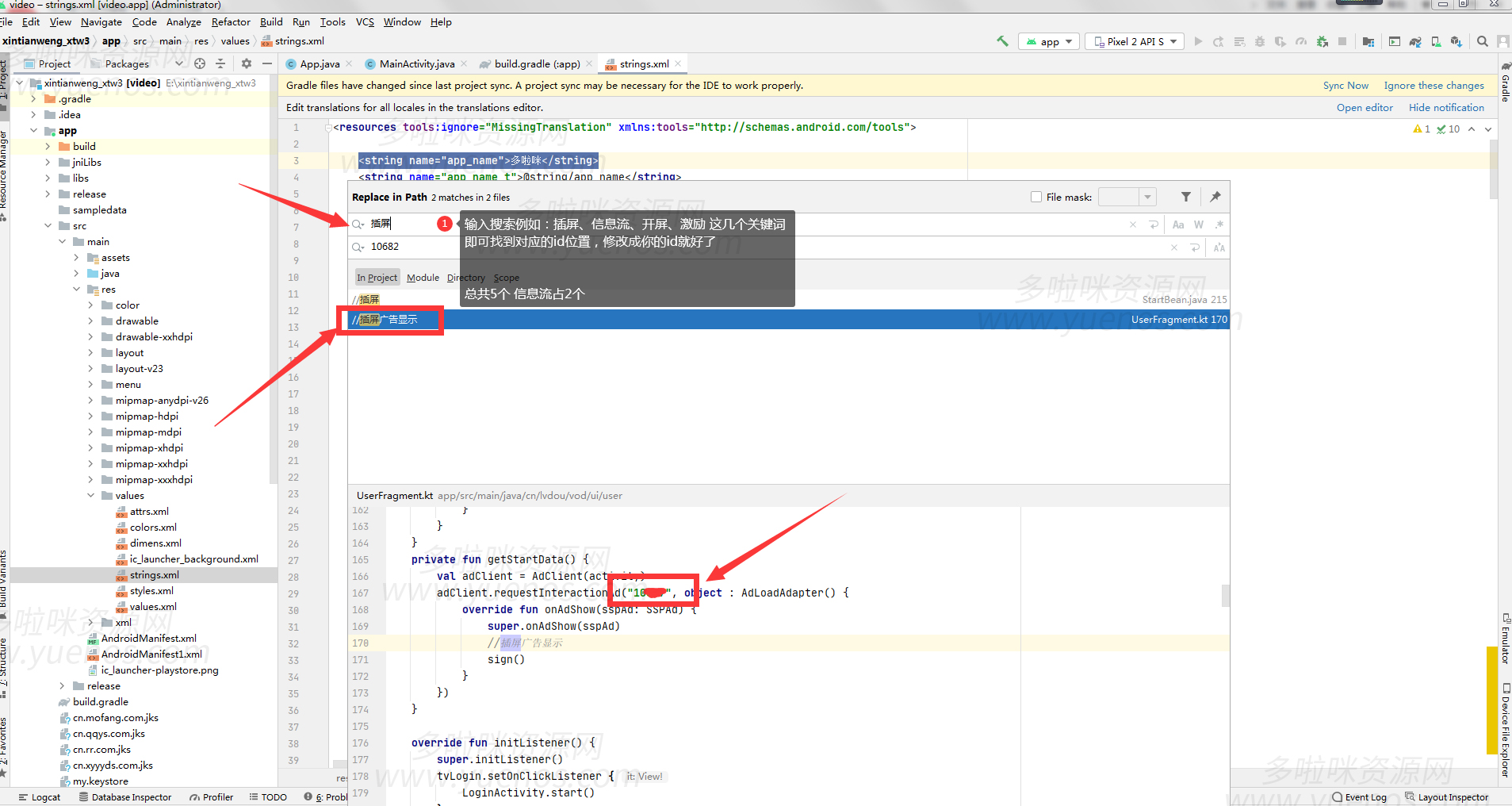Open Project panel gear settings
The image size is (1512, 806).
[247, 63]
